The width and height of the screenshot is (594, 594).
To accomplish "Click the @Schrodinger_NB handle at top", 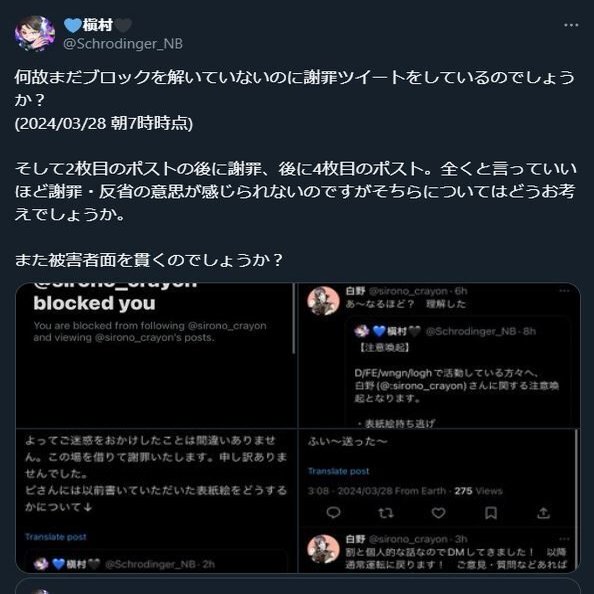I will pos(123,44).
